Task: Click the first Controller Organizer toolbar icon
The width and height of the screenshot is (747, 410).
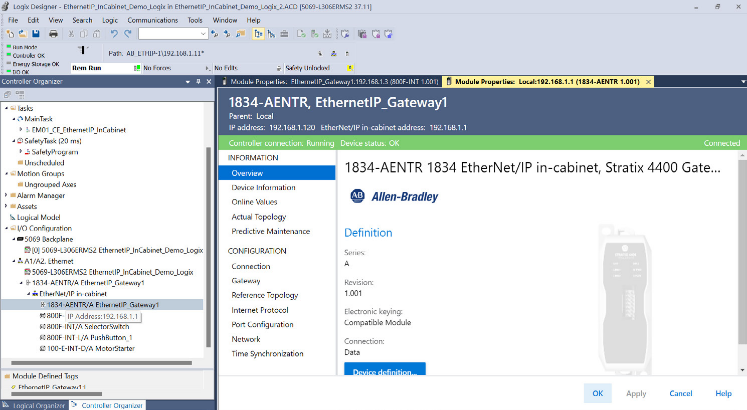Action: click(7, 94)
